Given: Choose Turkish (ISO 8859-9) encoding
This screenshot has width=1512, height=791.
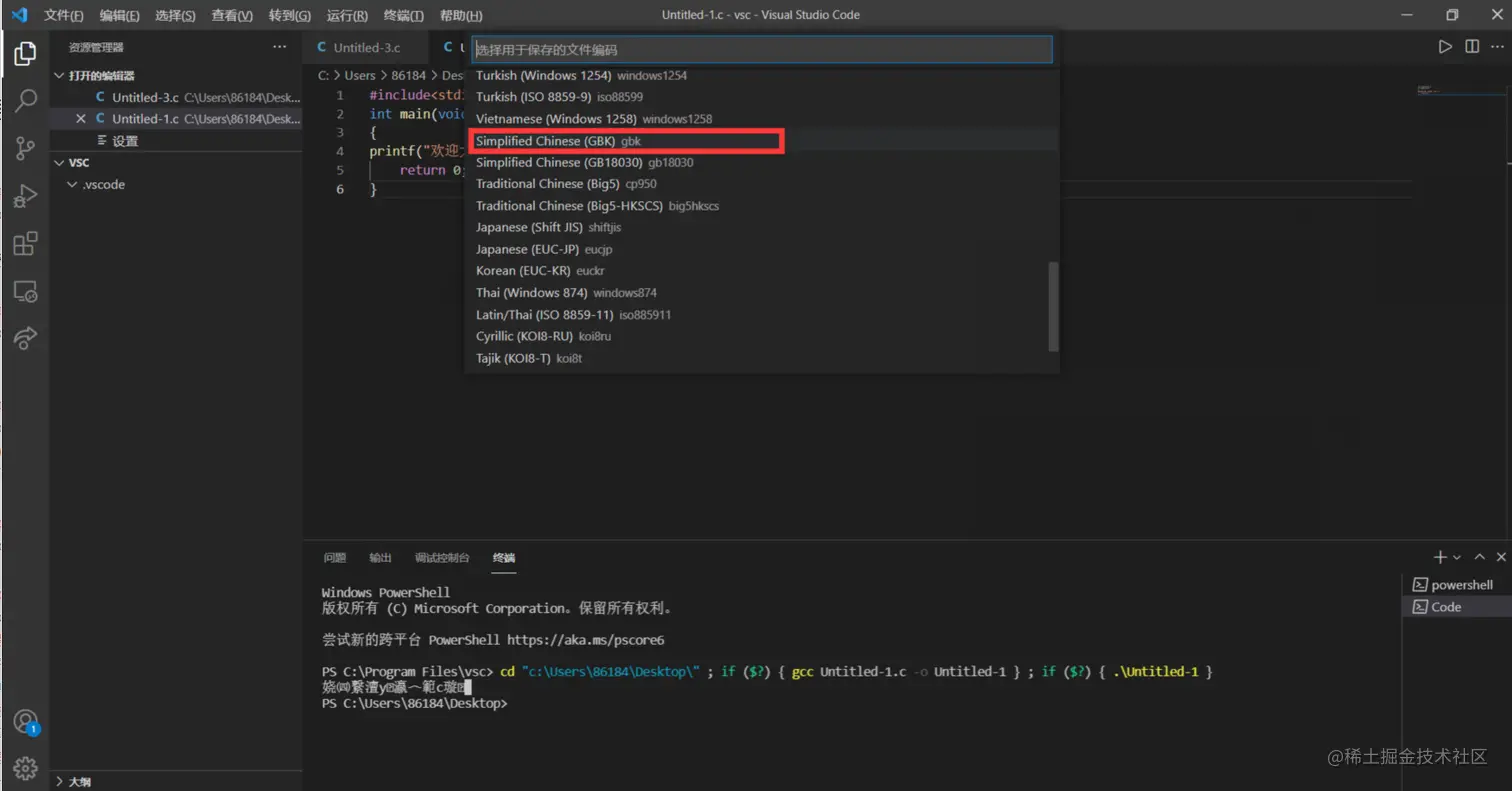Looking at the screenshot, I should 762,97.
